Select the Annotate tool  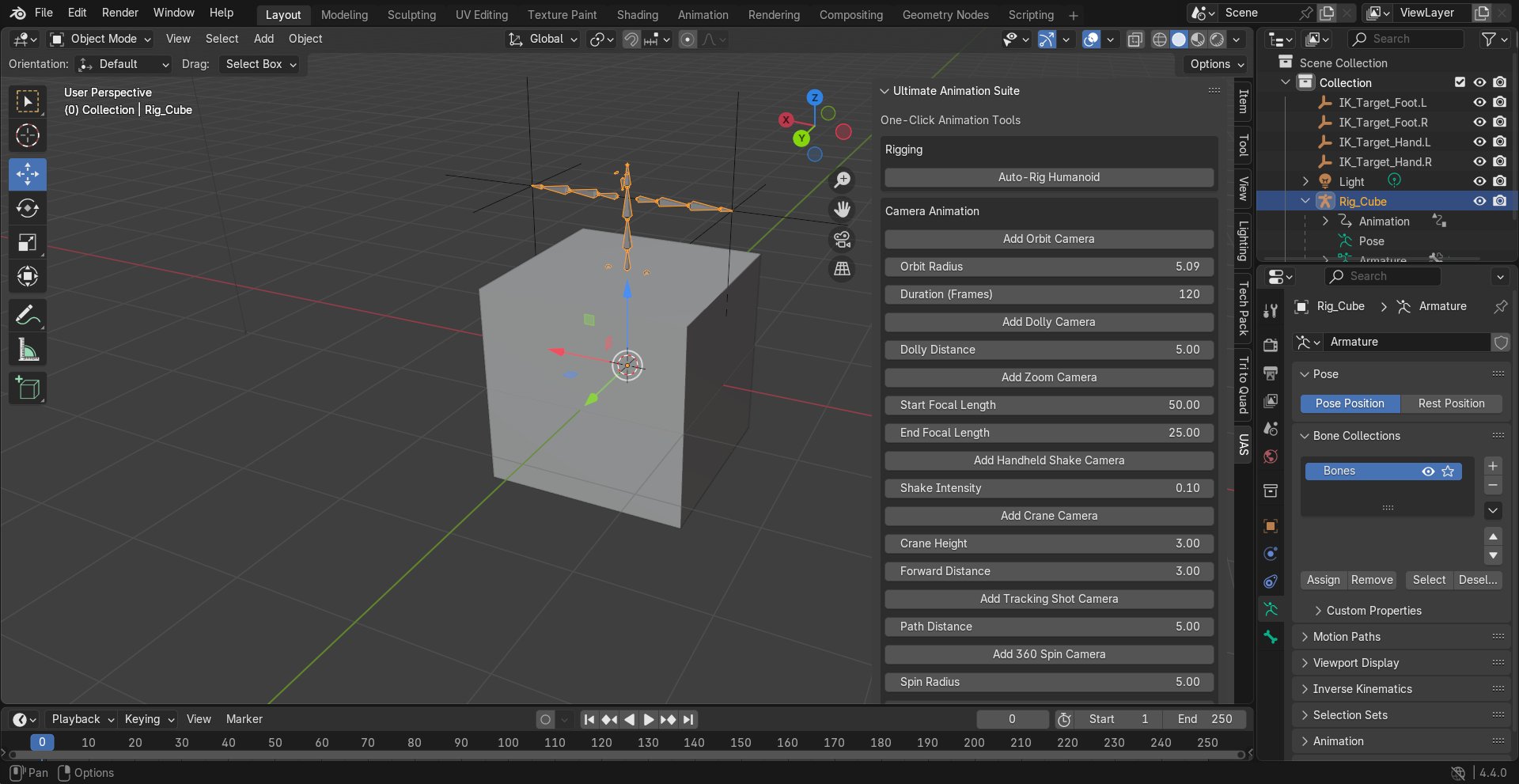pyautogui.click(x=28, y=315)
